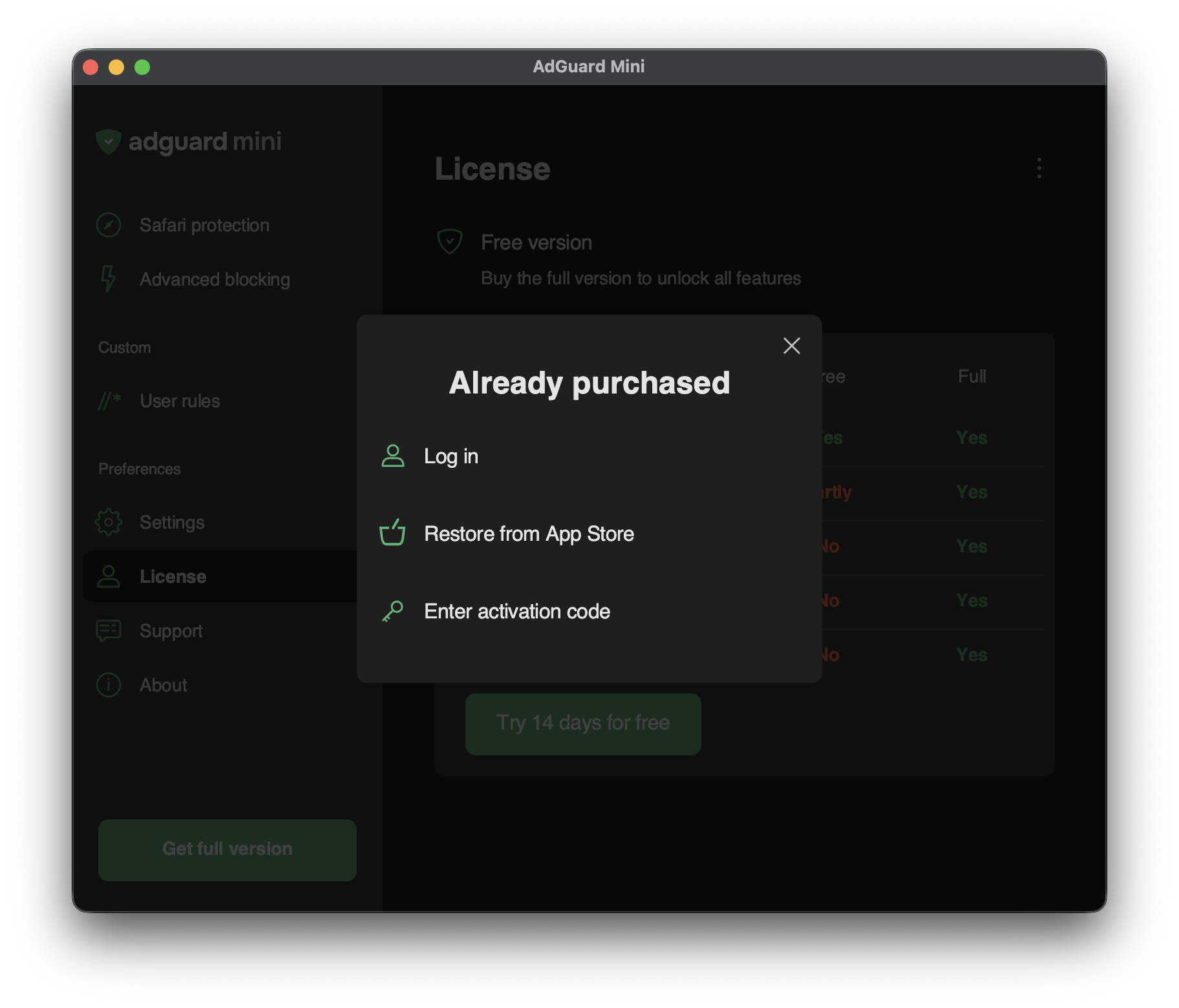Select Restore from App Store
This screenshot has height=1008, width=1179.
click(x=529, y=533)
